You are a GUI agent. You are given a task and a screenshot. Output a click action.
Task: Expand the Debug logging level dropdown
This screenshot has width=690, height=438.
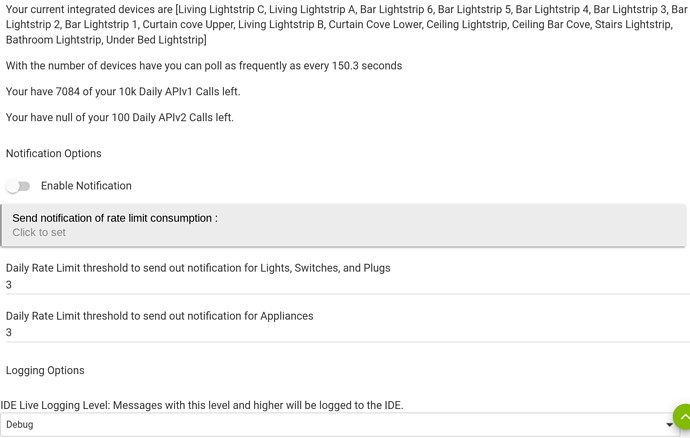[x=339, y=425]
